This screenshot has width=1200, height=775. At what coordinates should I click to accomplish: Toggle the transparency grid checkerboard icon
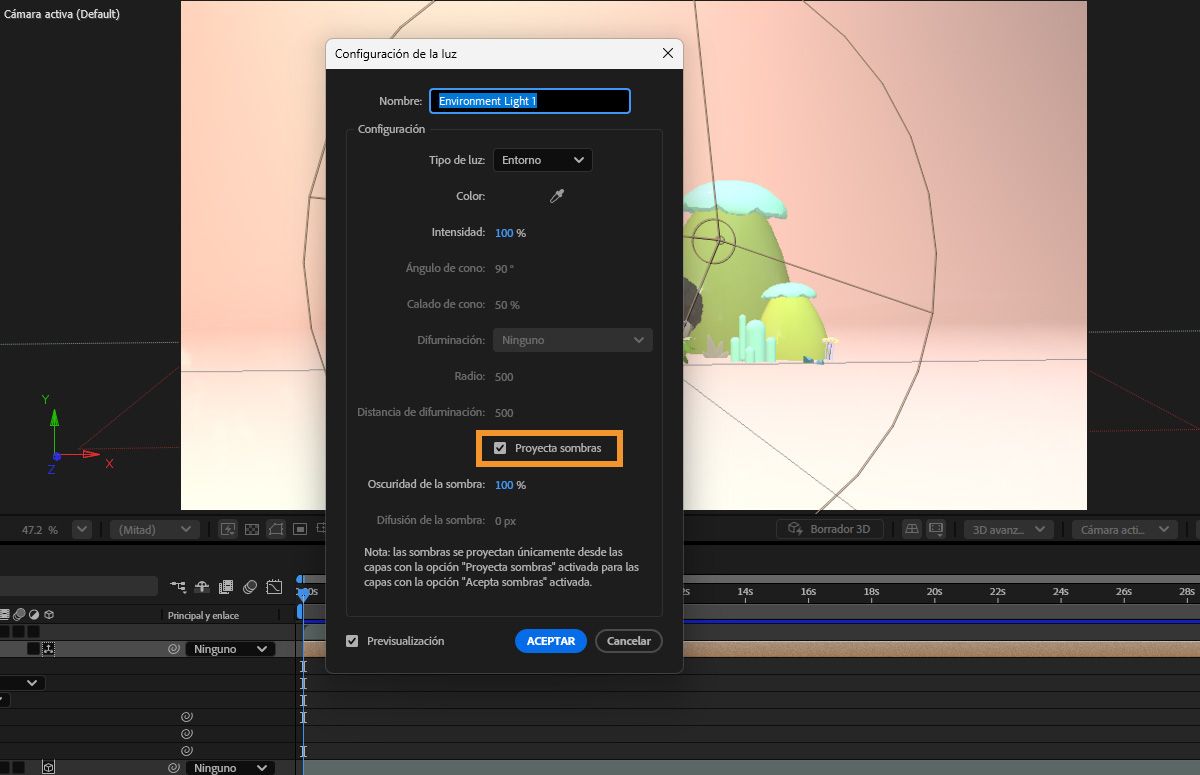point(251,528)
